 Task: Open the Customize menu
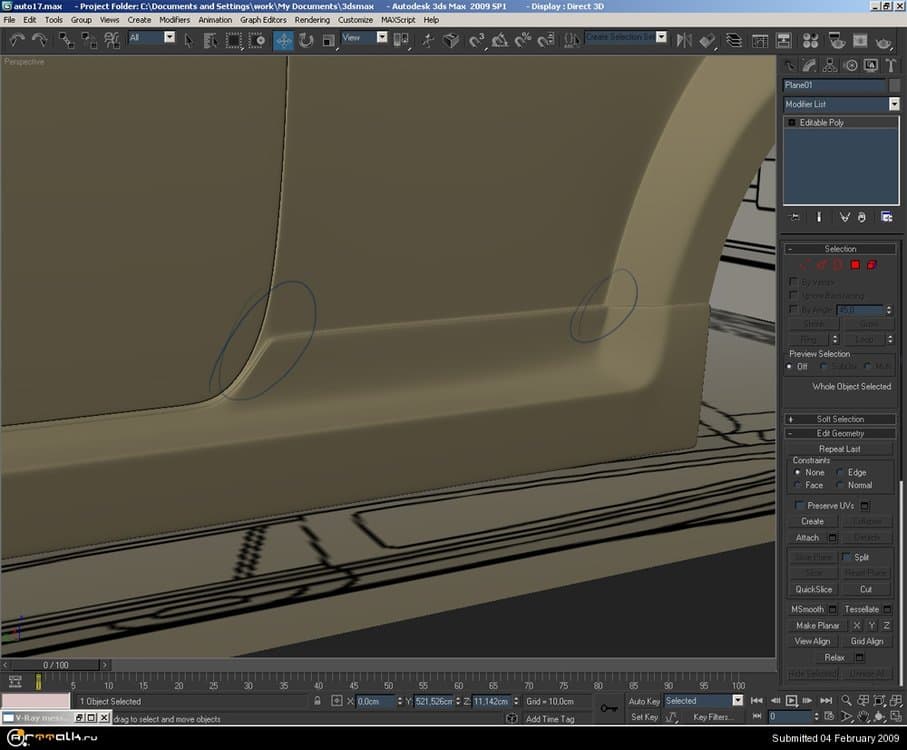pyautogui.click(x=356, y=19)
